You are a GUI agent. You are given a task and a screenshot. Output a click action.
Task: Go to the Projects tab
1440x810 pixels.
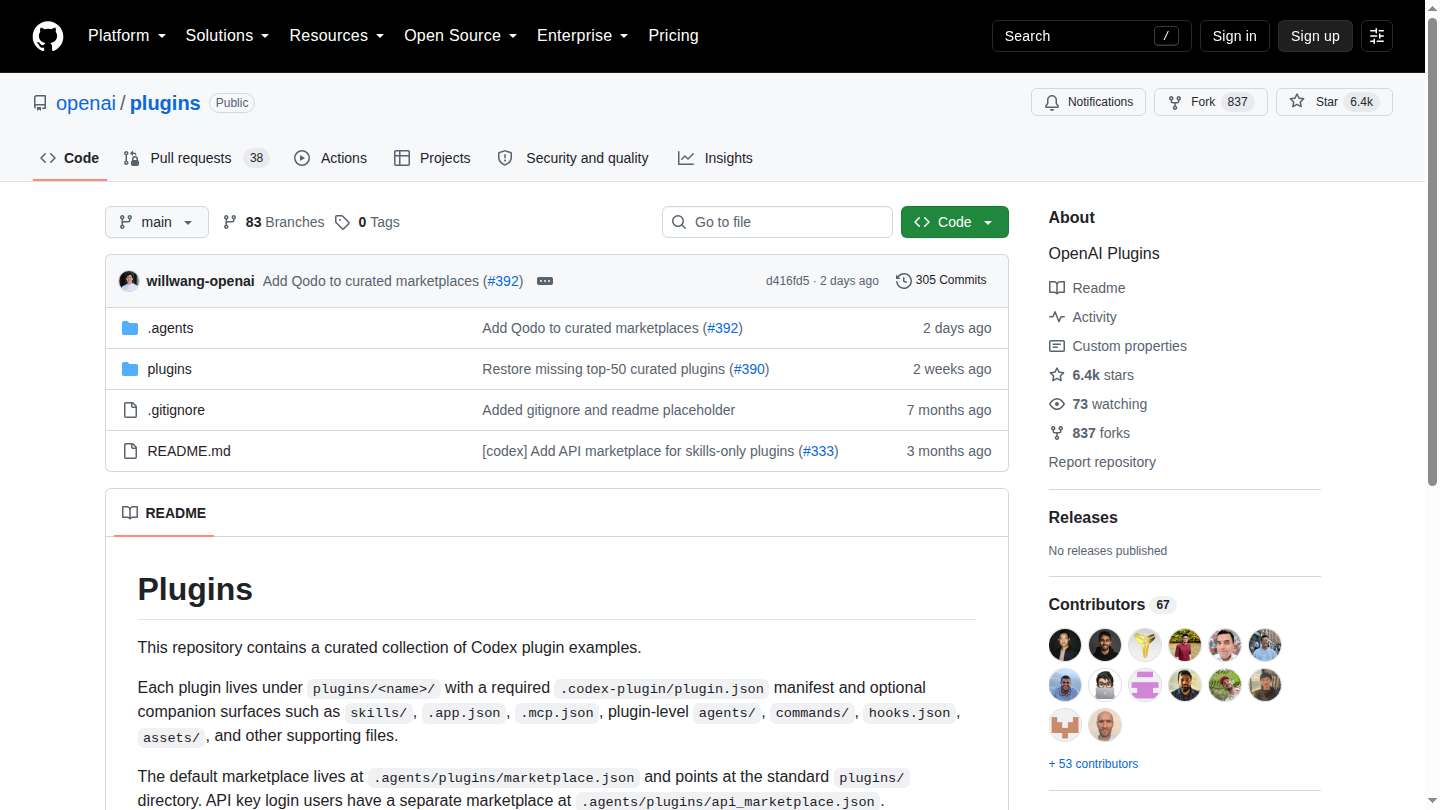click(x=432, y=158)
